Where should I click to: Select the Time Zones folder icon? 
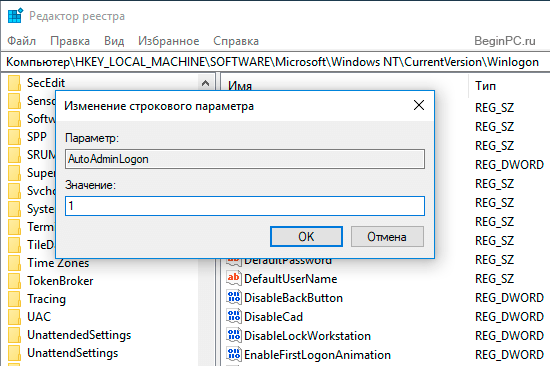point(14,263)
